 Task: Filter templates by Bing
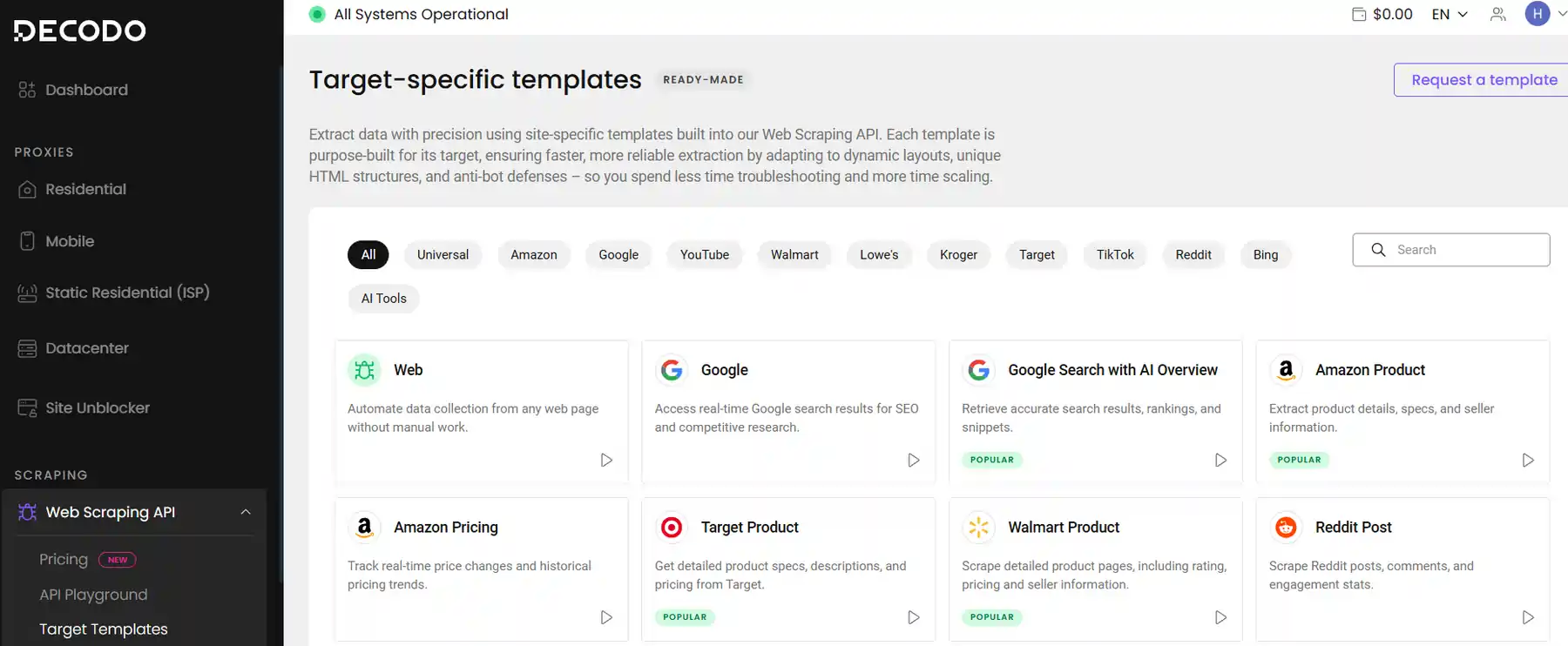(1266, 255)
